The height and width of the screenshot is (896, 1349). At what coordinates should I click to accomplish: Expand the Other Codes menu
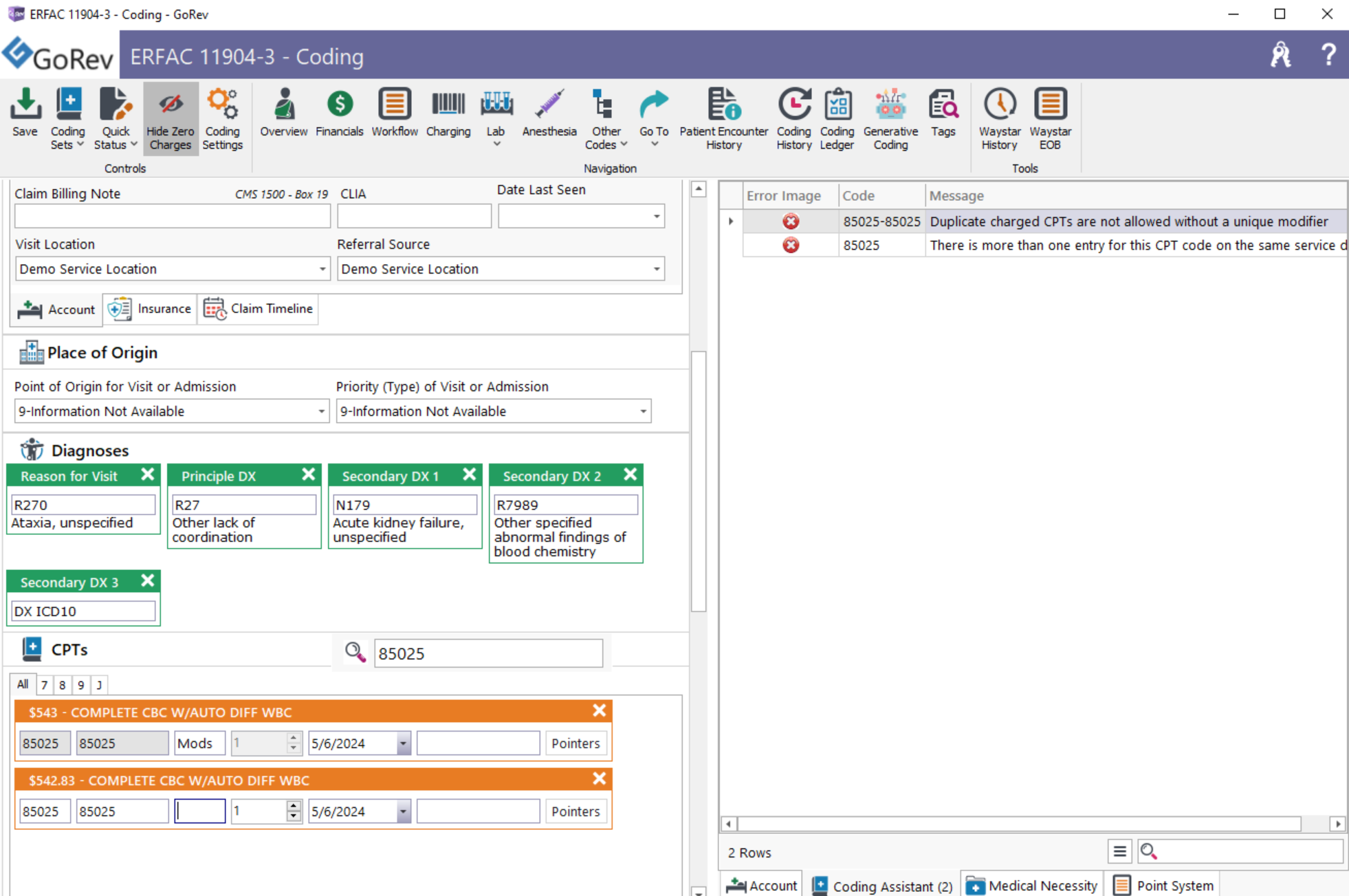(606, 119)
